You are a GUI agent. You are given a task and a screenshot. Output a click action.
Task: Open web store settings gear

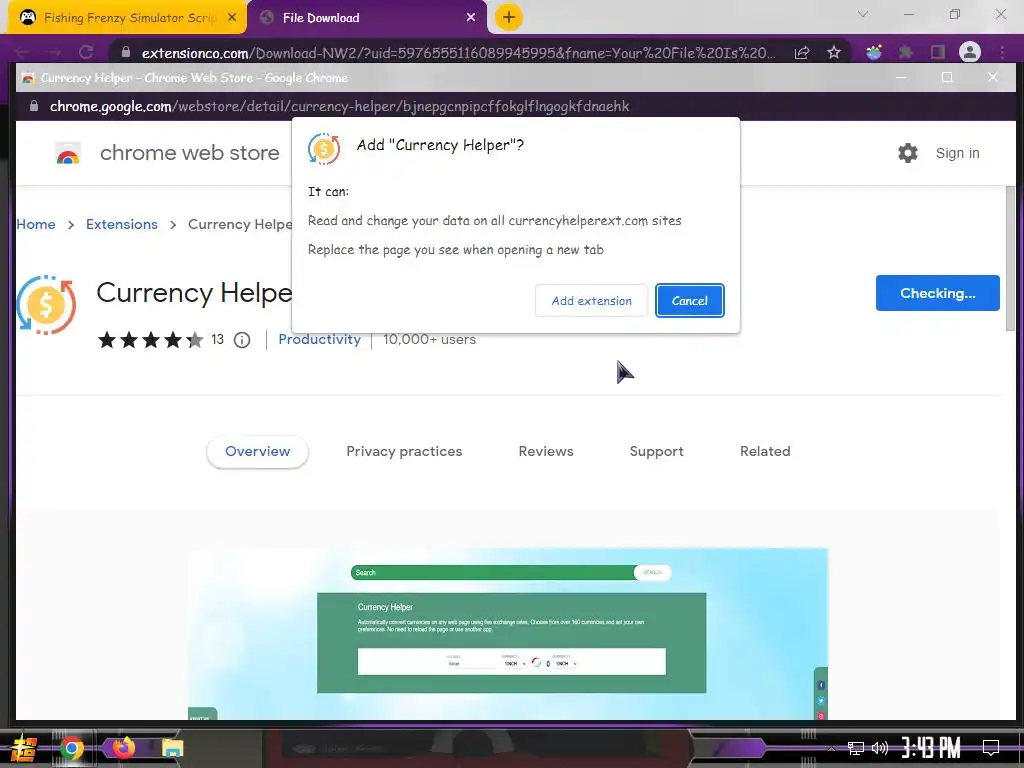[x=908, y=153]
